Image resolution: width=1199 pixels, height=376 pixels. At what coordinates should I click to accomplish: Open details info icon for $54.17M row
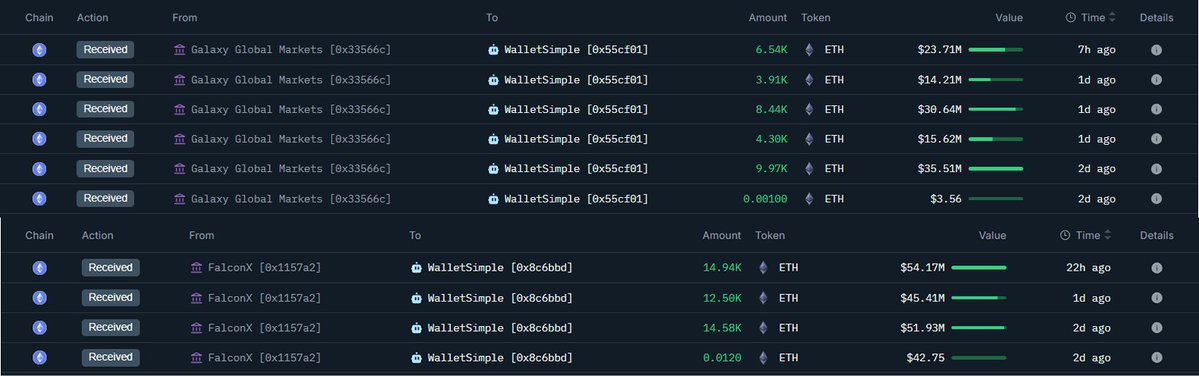pos(1156,267)
